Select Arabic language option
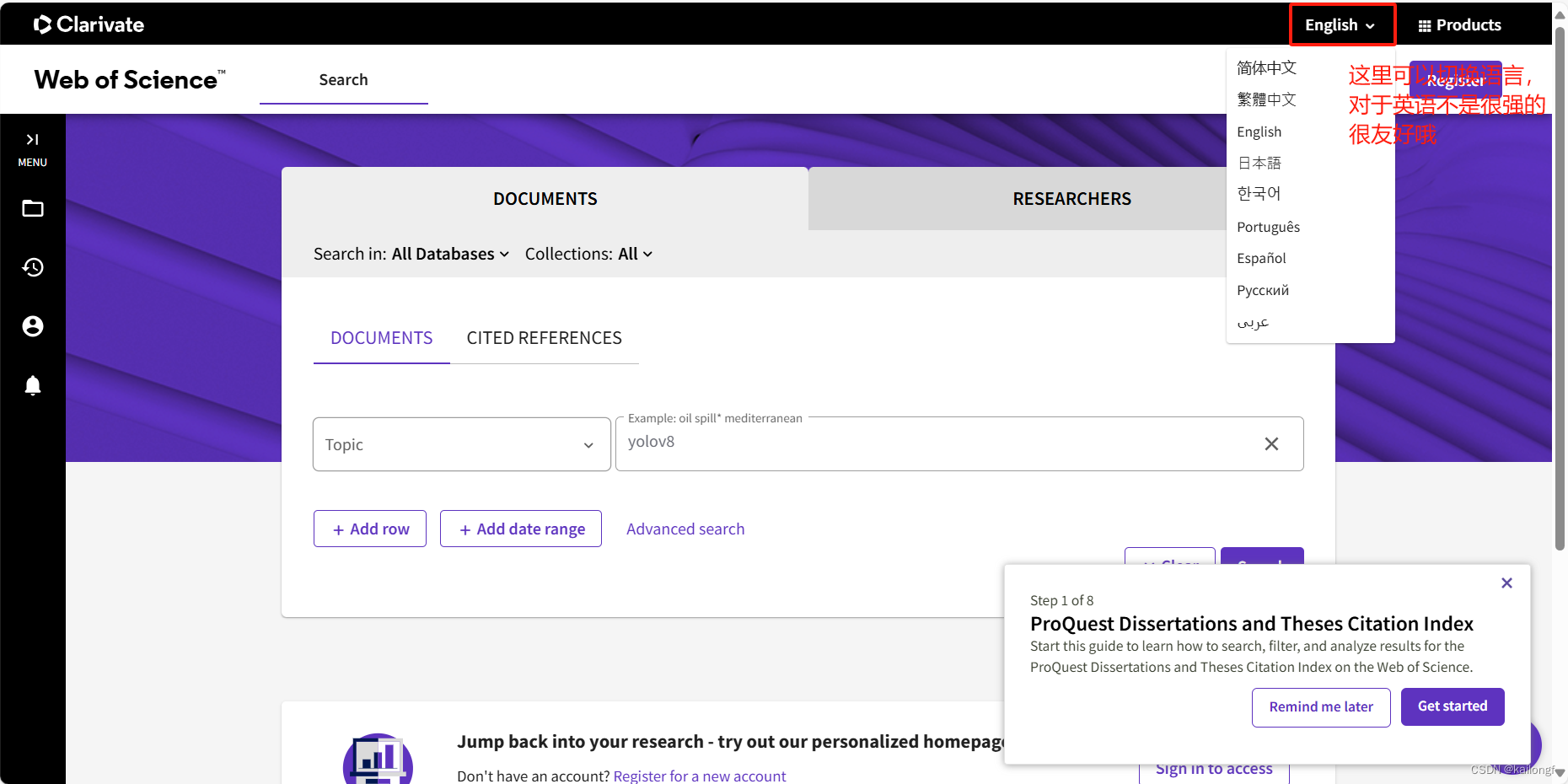This screenshot has height=784, width=1568. point(1253,322)
